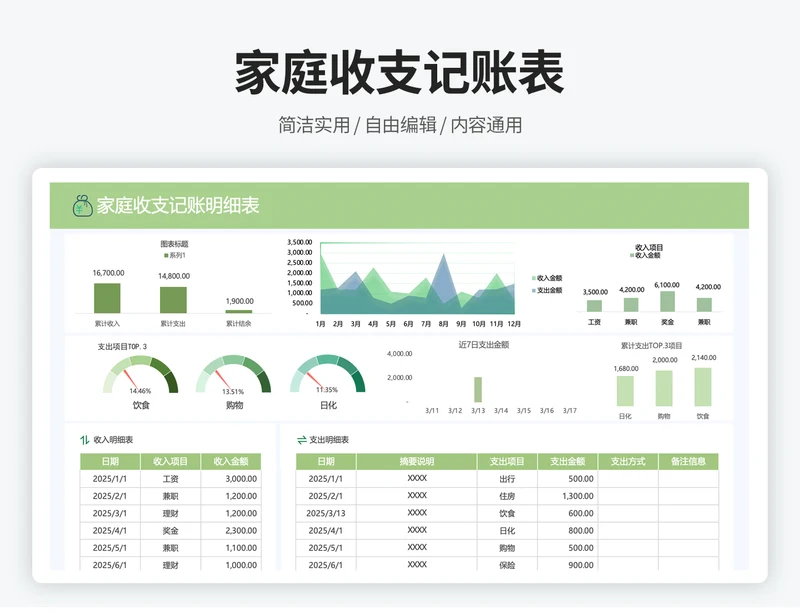
Task: Click the 支出金额 legend entry of area chart
Action: 547,290
